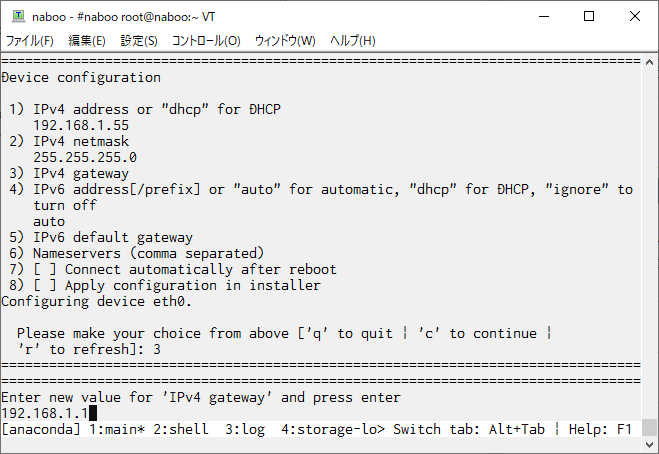Open the 編集(E) menu
The width and height of the screenshot is (659, 454).
click(x=87, y=41)
